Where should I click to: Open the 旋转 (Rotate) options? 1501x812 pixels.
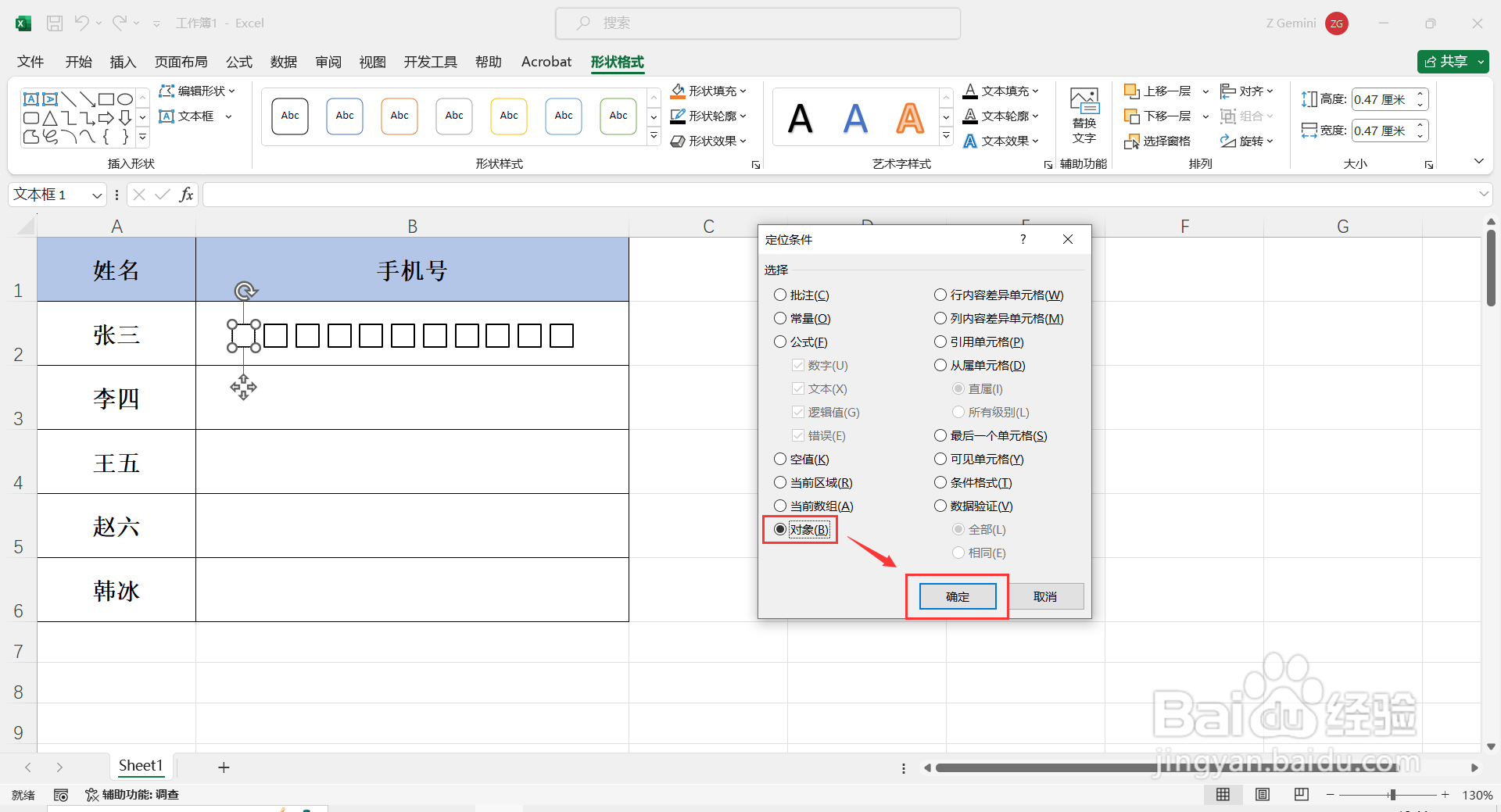coord(1248,141)
